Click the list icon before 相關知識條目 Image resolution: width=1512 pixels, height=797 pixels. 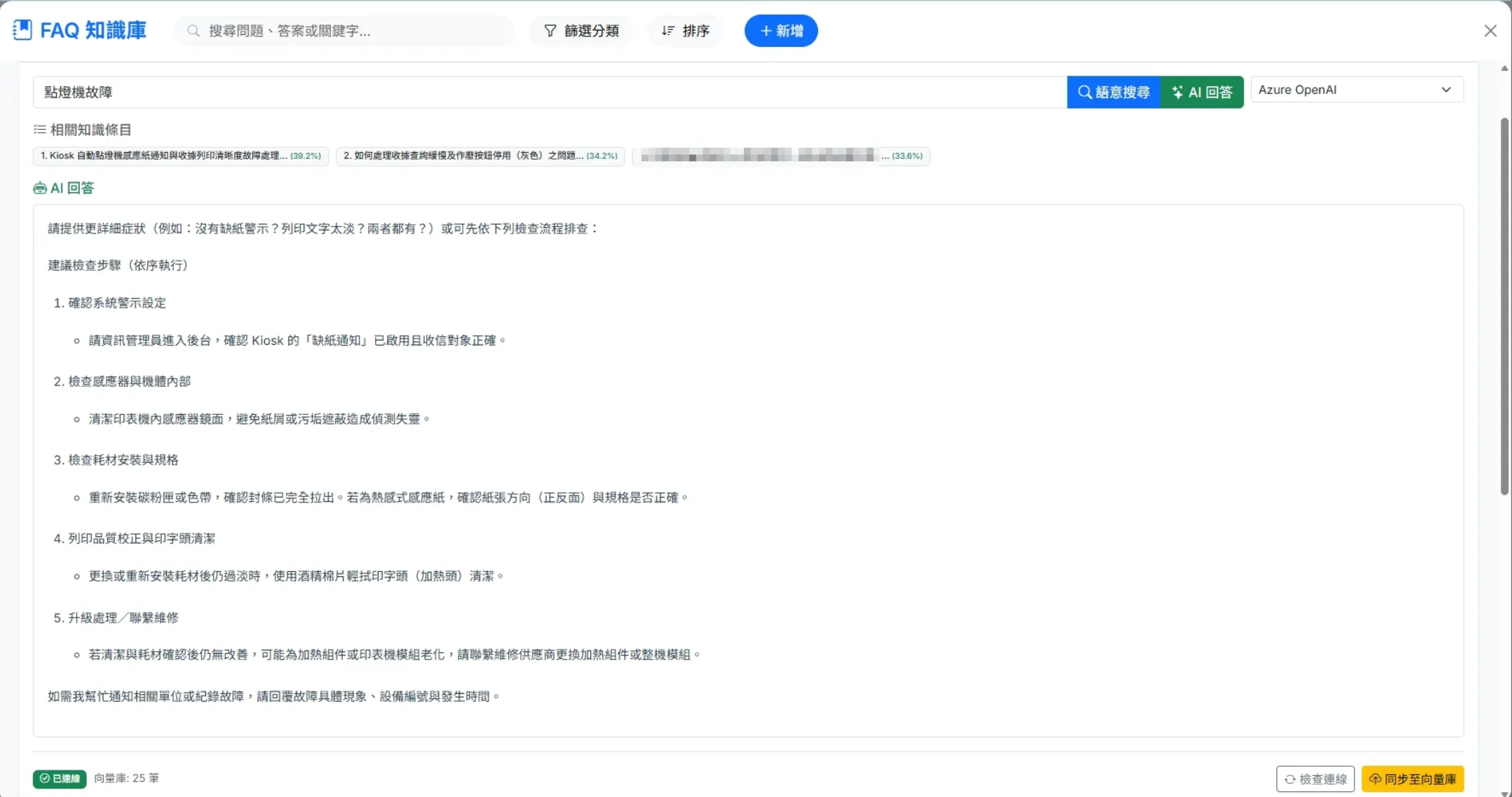(39, 129)
